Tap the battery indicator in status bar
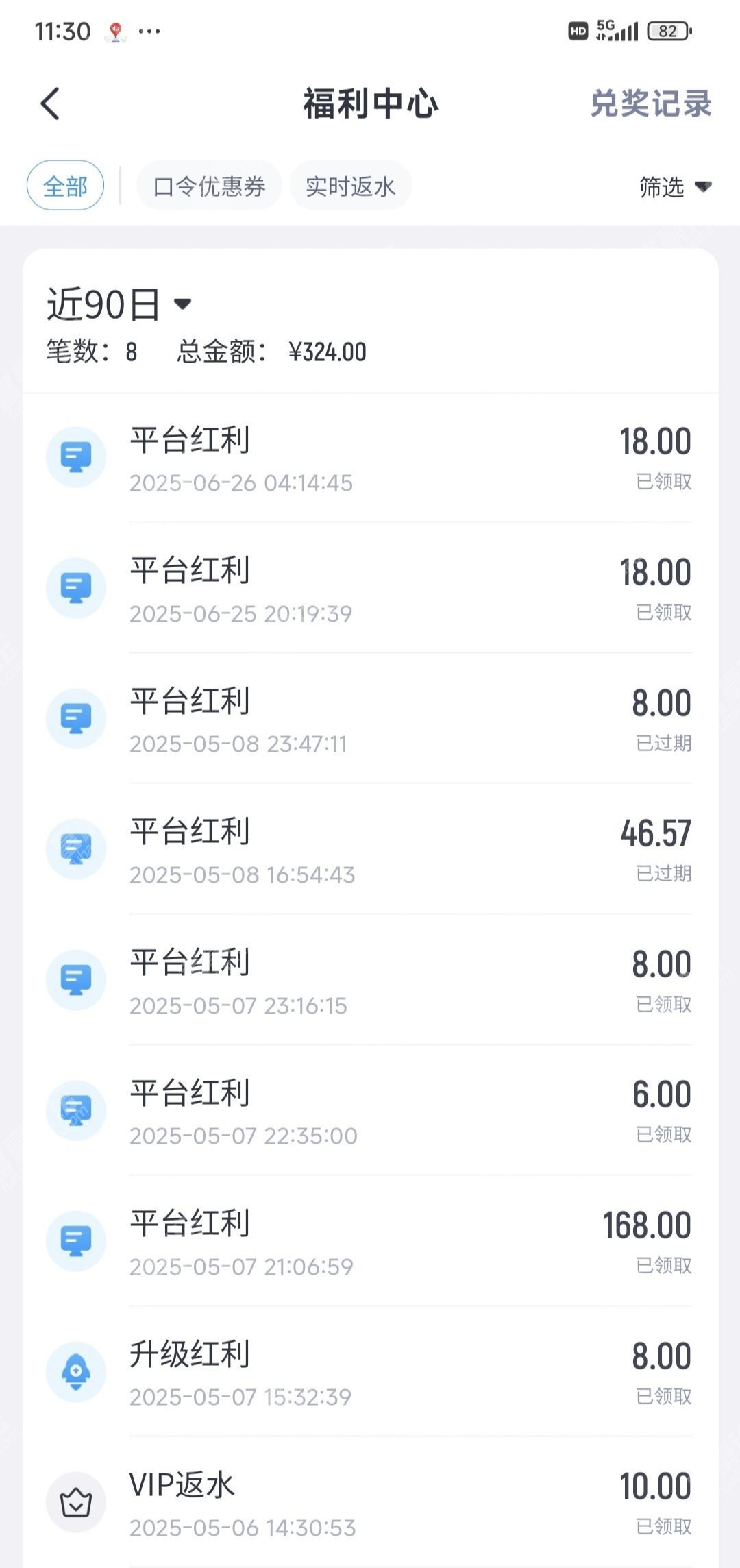 (x=670, y=31)
